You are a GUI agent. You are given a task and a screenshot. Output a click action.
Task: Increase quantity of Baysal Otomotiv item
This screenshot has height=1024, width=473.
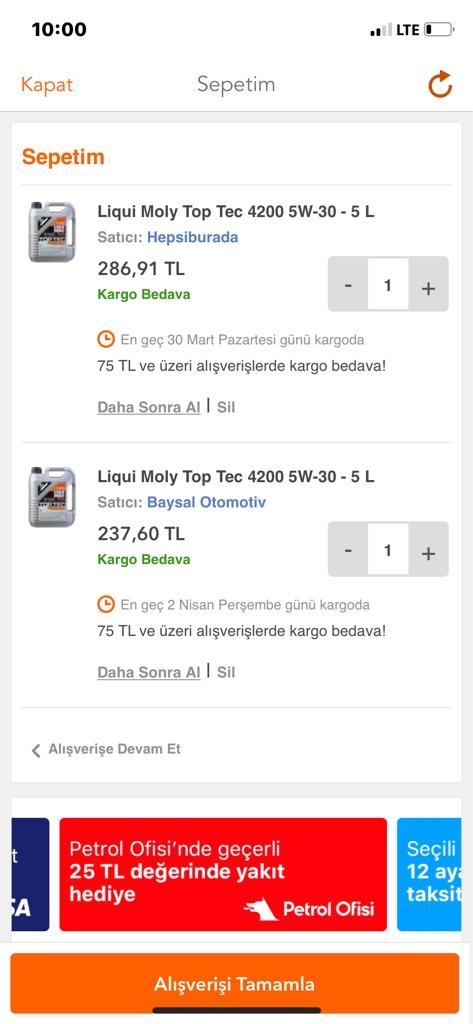(429, 552)
